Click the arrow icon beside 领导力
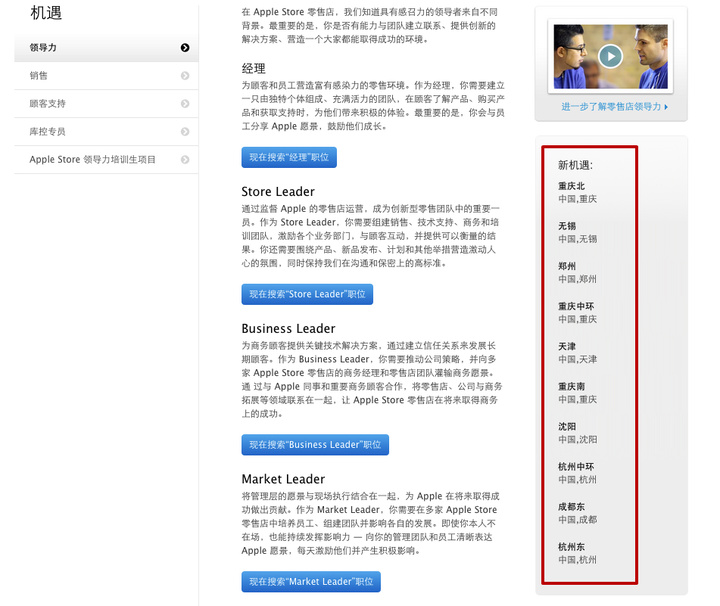 pos(185,48)
